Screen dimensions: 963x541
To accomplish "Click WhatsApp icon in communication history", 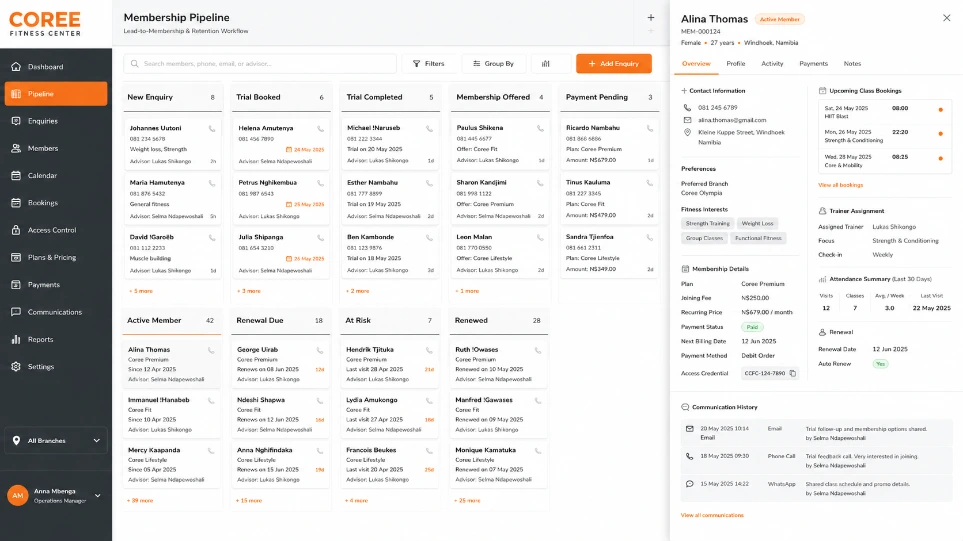I will click(689, 484).
